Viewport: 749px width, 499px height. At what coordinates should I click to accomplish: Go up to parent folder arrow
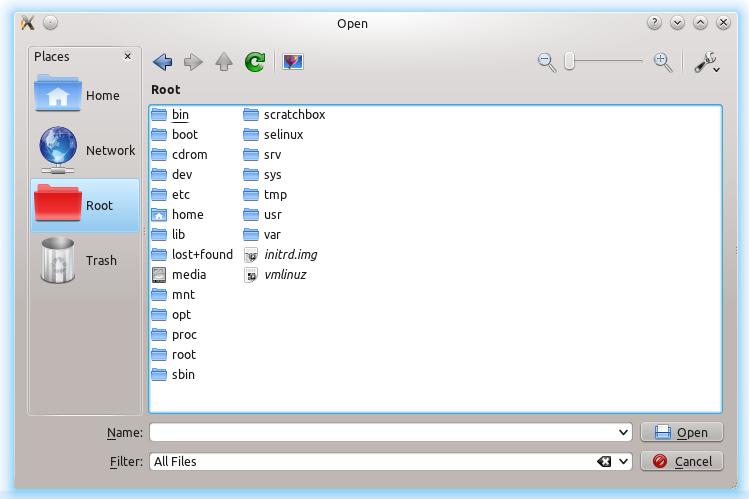coord(224,62)
